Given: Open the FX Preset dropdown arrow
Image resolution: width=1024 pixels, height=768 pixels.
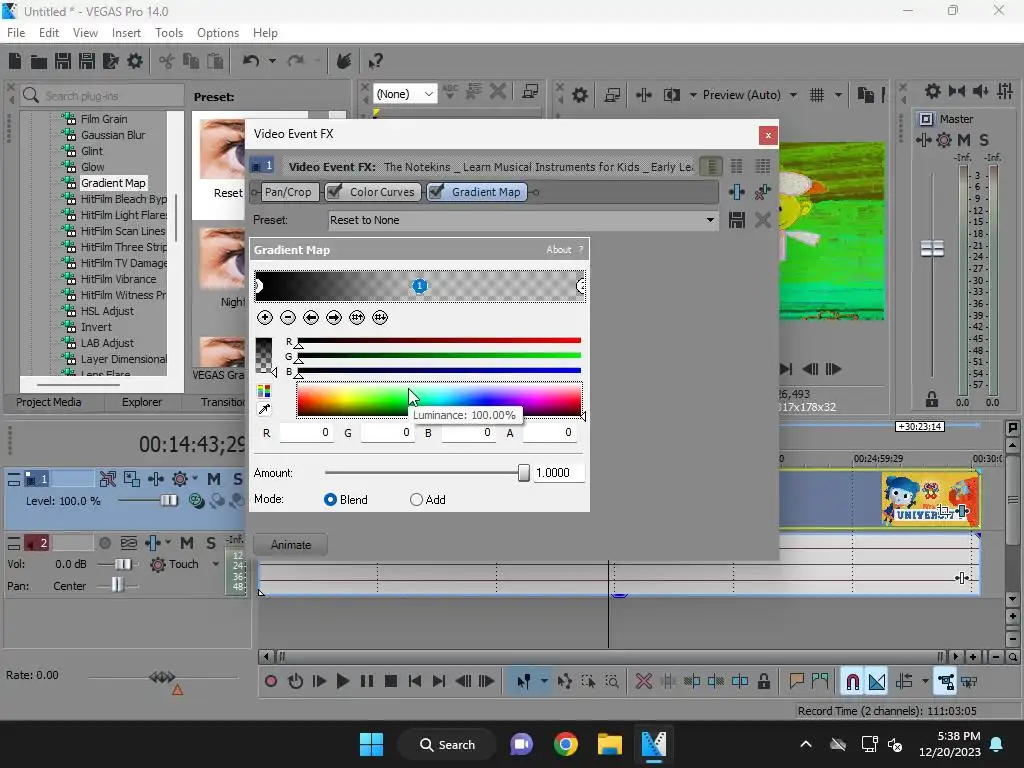Looking at the screenshot, I should click(710, 220).
